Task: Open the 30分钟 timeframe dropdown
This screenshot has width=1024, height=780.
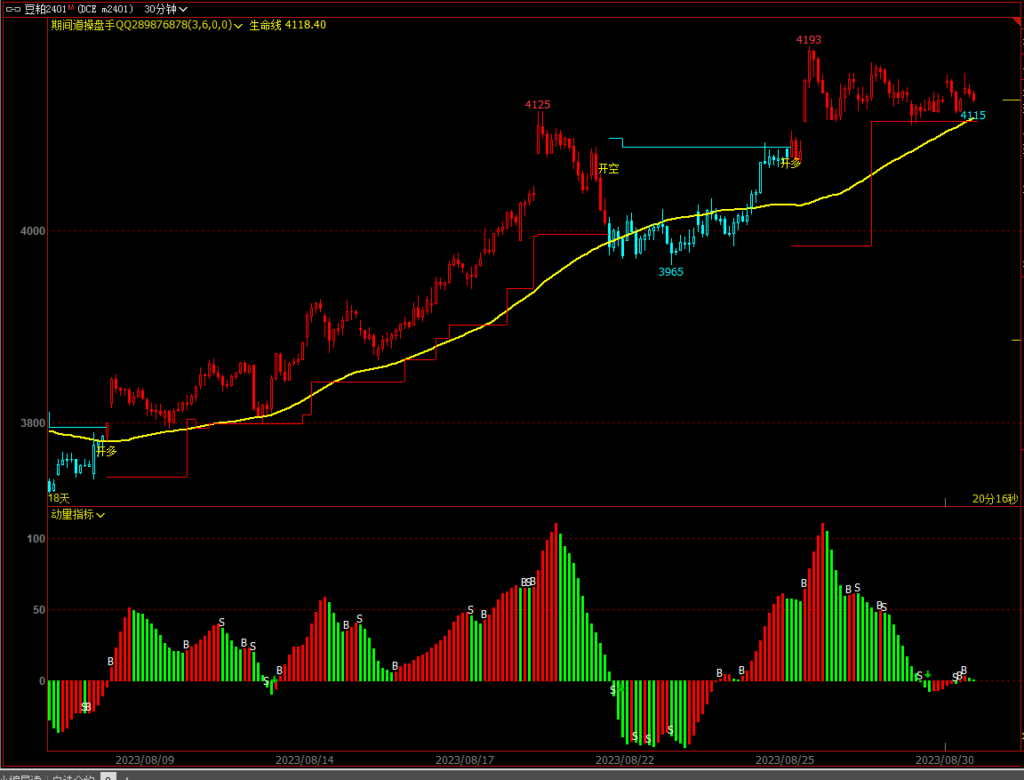Action: [x=166, y=9]
